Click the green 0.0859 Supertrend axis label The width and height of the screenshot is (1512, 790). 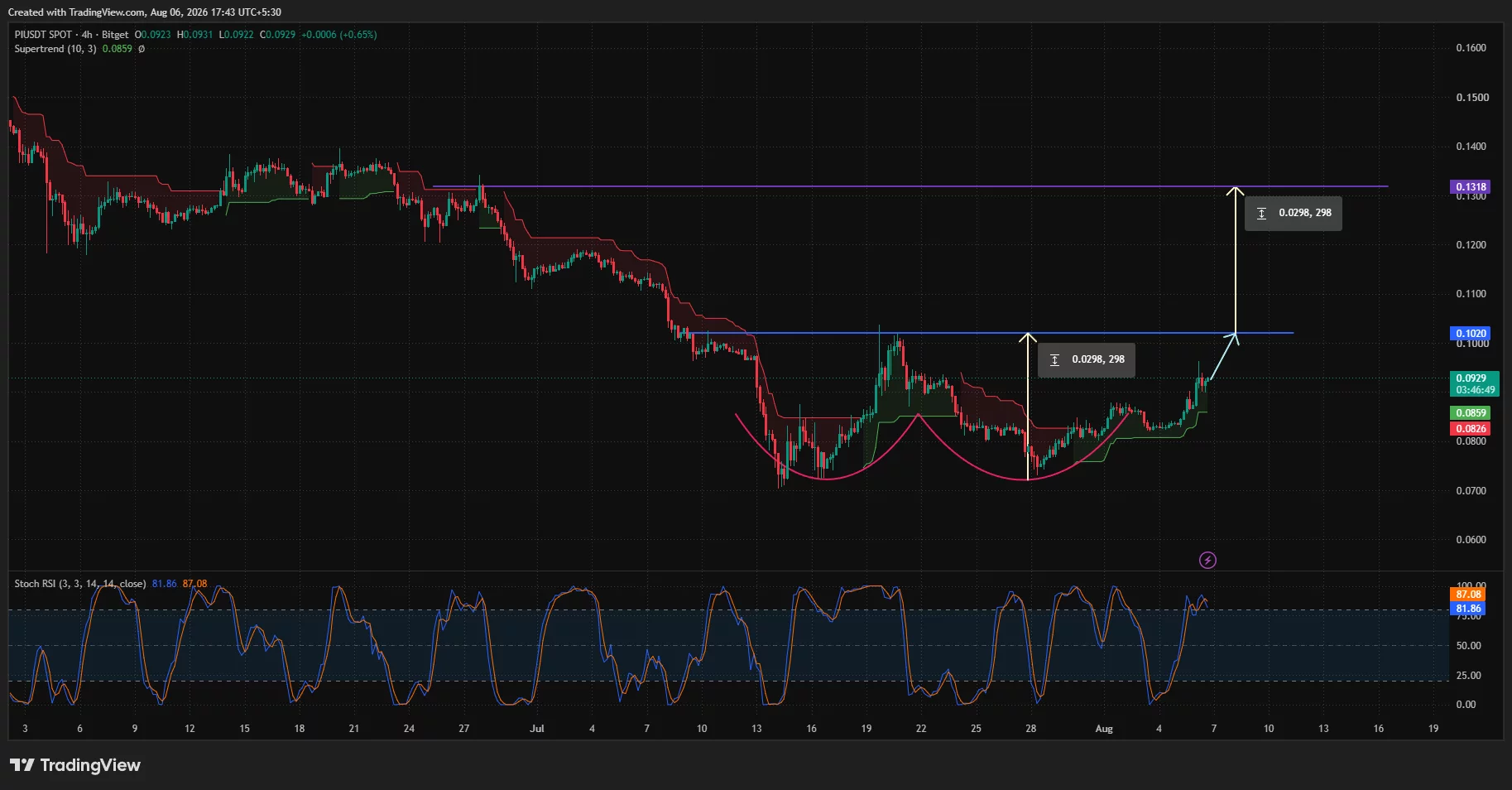(1471, 413)
